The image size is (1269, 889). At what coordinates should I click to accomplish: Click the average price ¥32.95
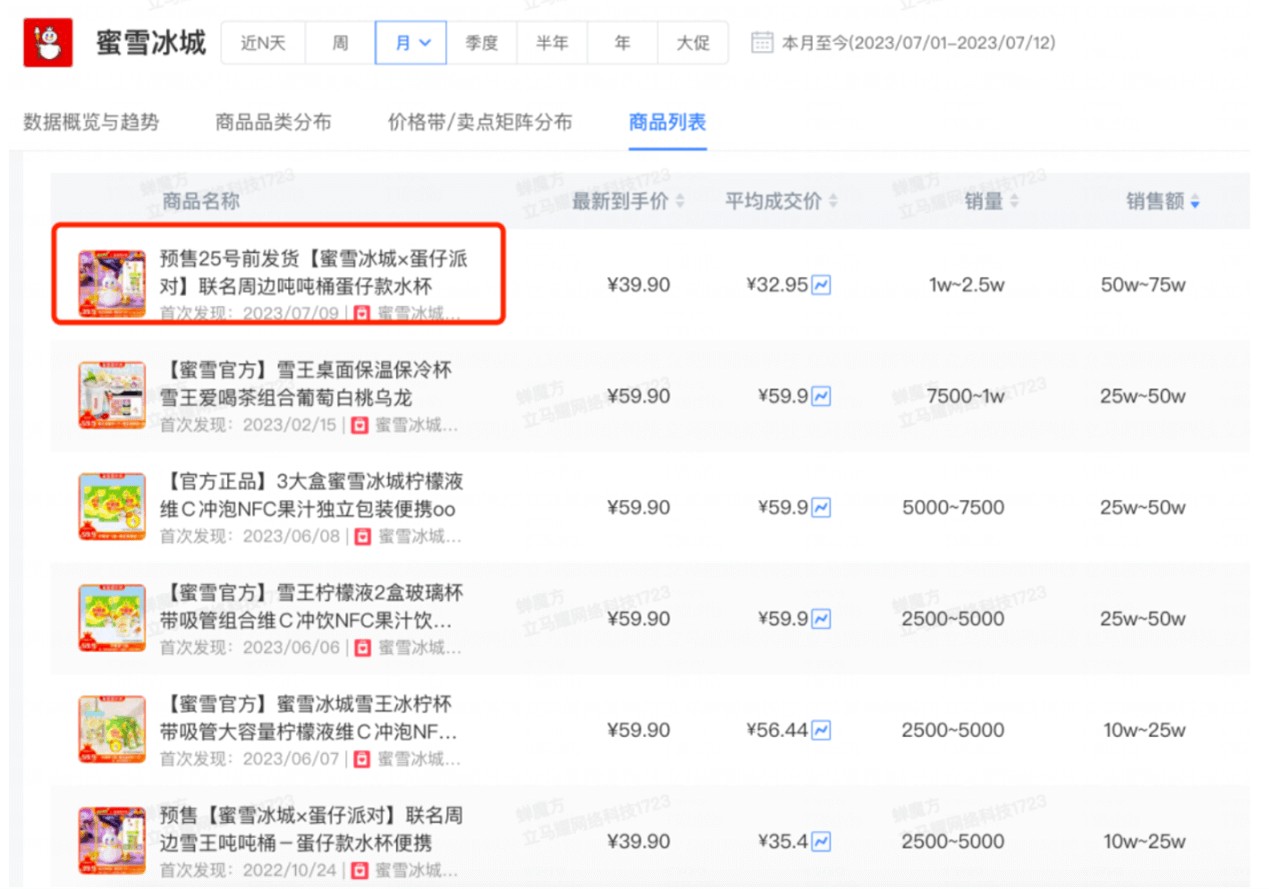coord(777,285)
